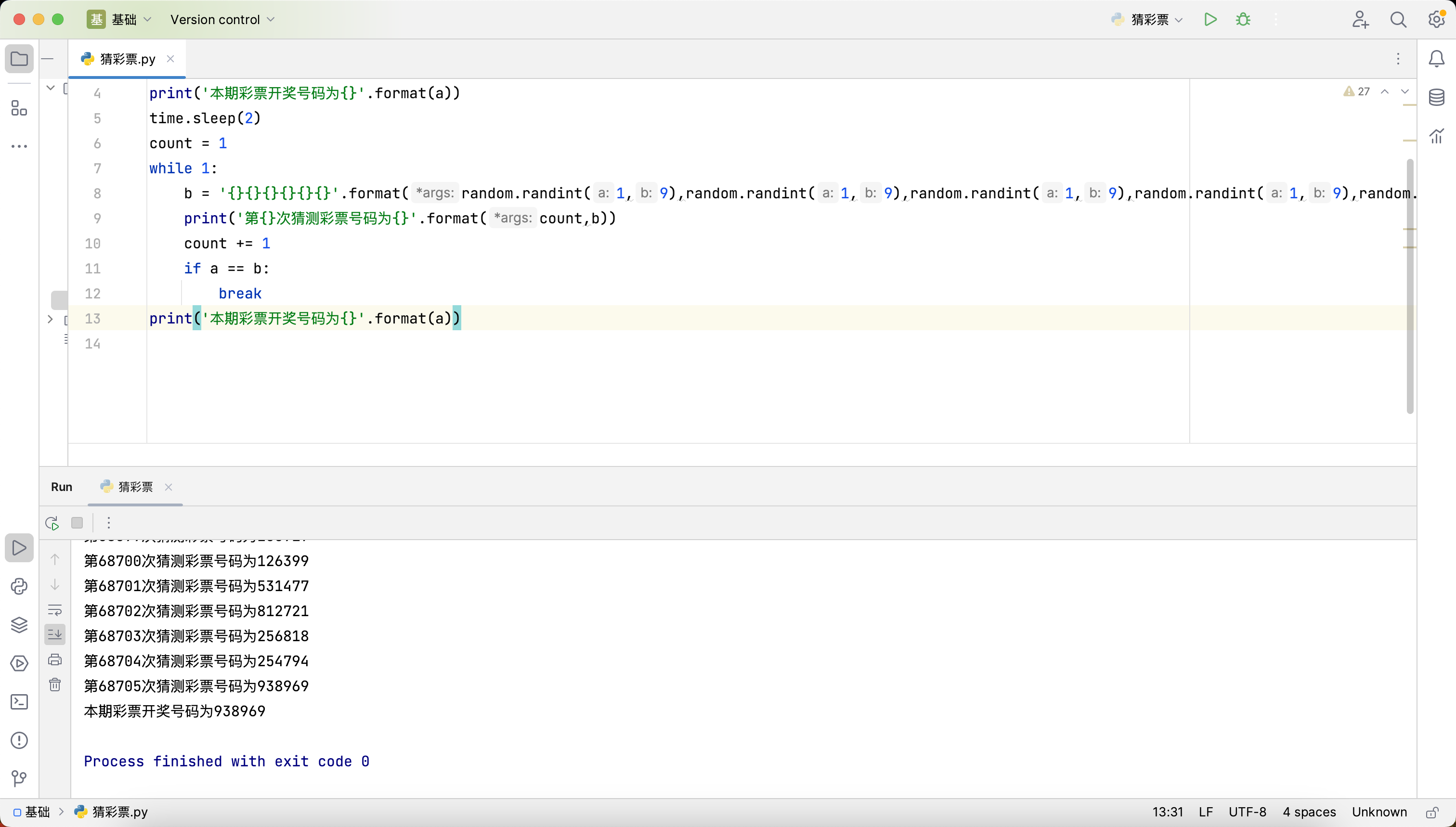Open Search Everywhere magnifier icon
This screenshot has height=827, width=1456.
(x=1398, y=19)
